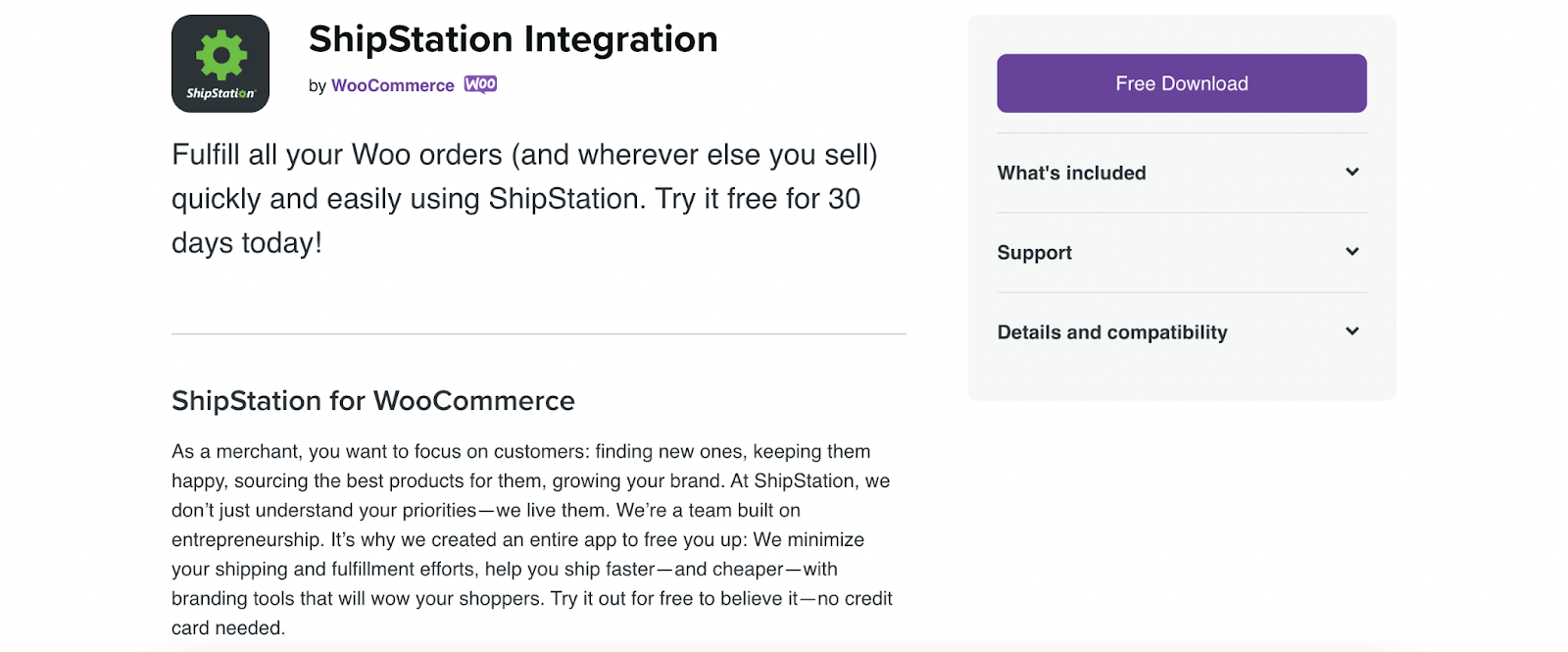1568x652 pixels.
Task: Open the WooCommerce vendor link
Action: click(392, 85)
